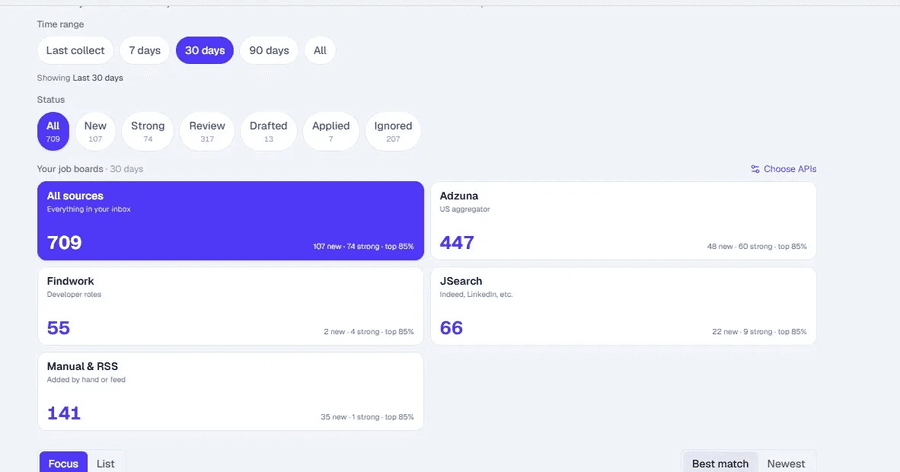Viewport: 900px width, 472px height.
Task: Filter by Applied status (7)
Action: click(331, 131)
